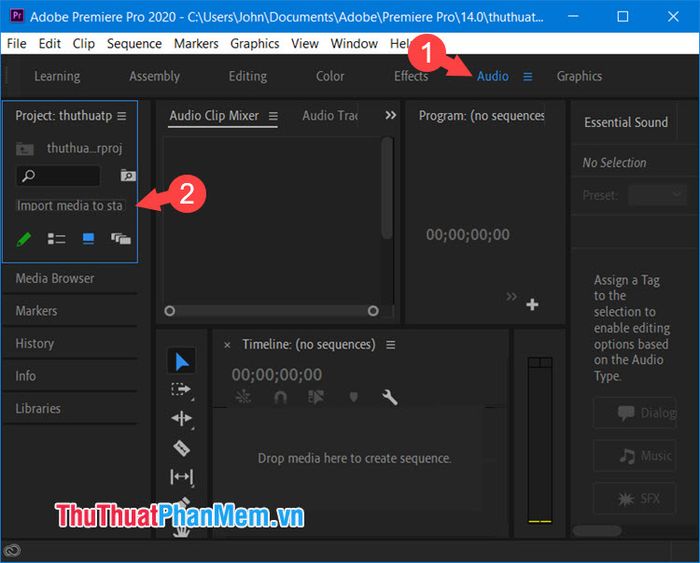The width and height of the screenshot is (700, 563).
Task: Open the History panel
Action: (x=34, y=343)
